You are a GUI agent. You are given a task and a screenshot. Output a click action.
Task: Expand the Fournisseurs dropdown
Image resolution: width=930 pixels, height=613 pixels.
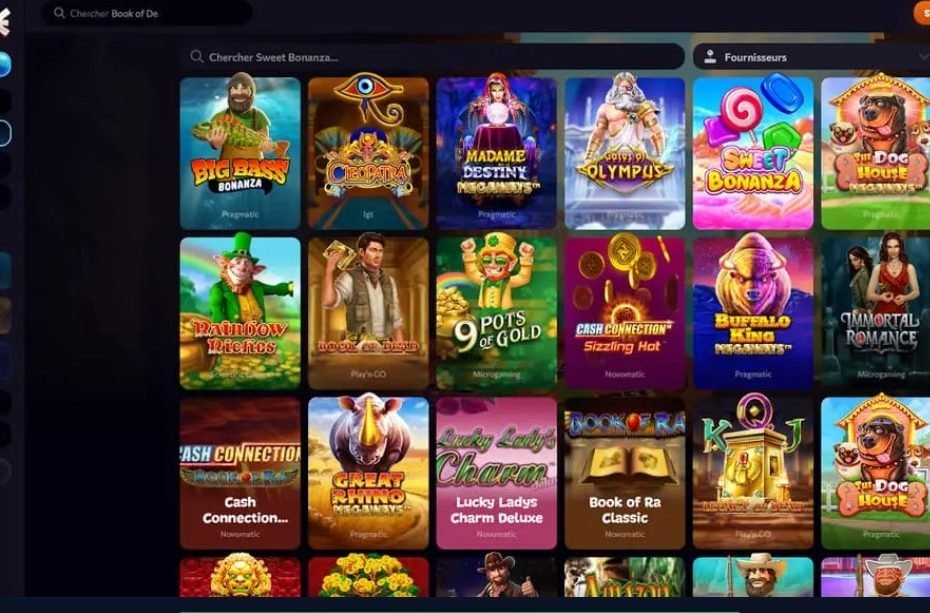click(x=811, y=57)
